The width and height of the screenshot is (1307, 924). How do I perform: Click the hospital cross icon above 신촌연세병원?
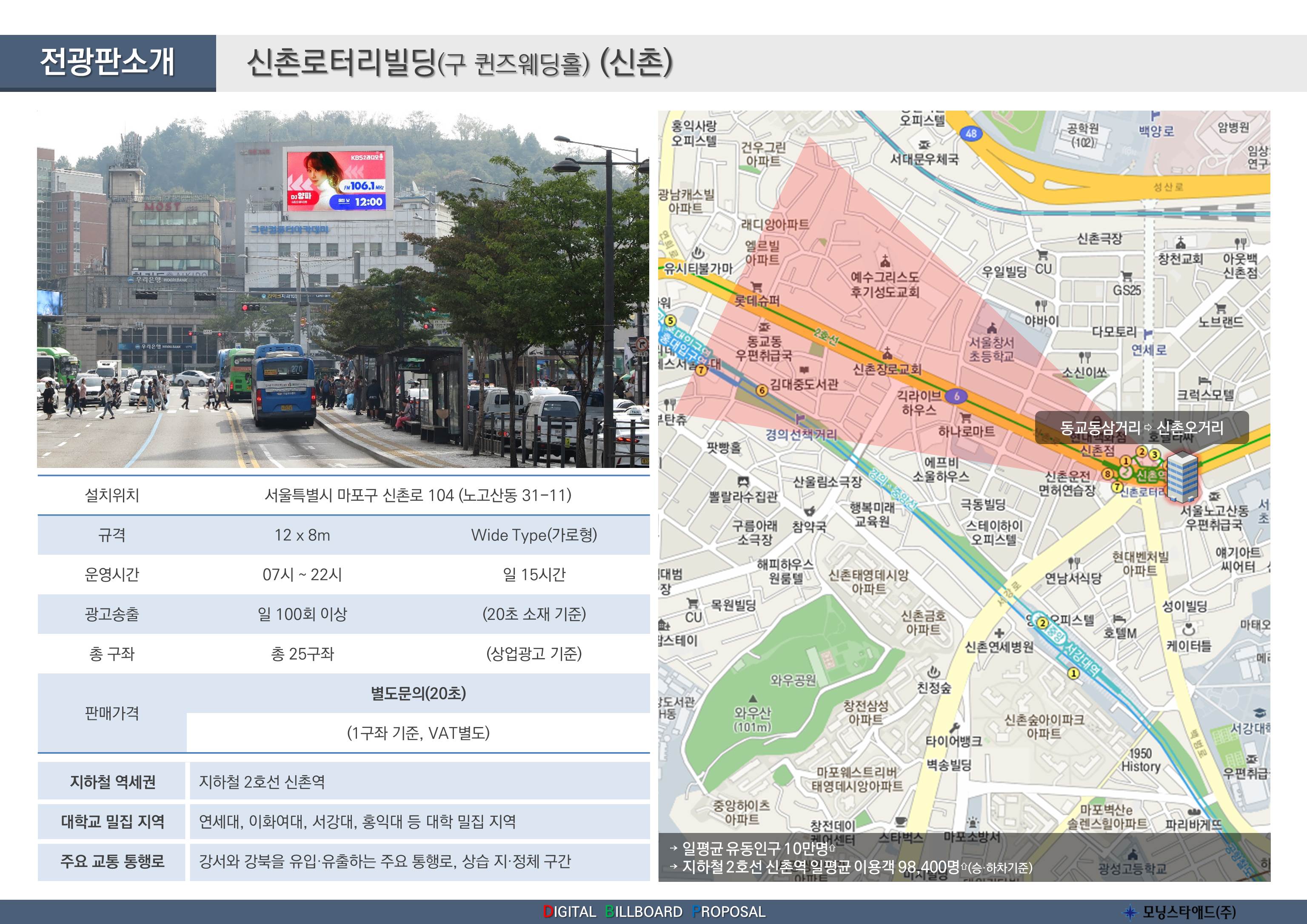(x=999, y=633)
